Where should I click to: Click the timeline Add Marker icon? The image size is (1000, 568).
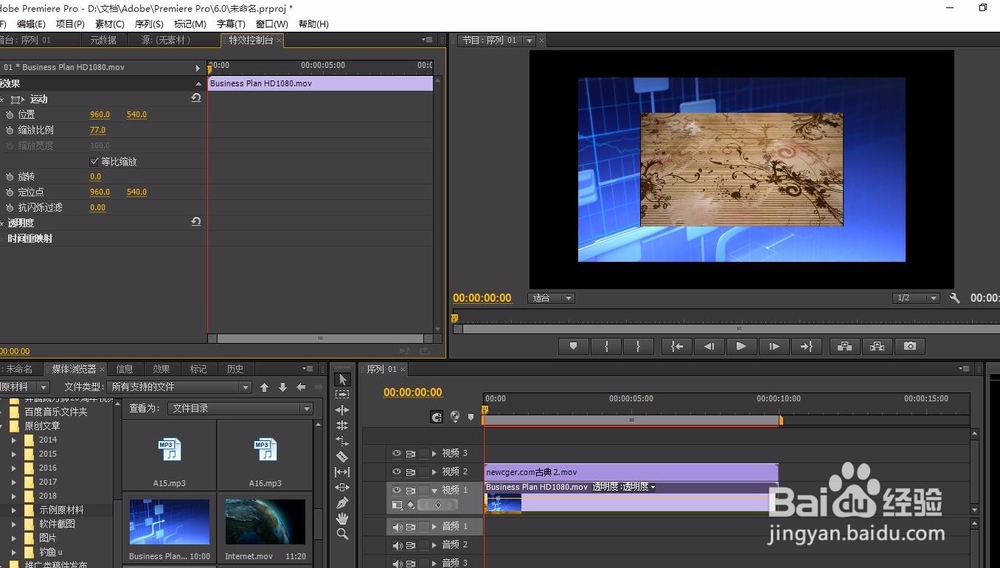471,417
